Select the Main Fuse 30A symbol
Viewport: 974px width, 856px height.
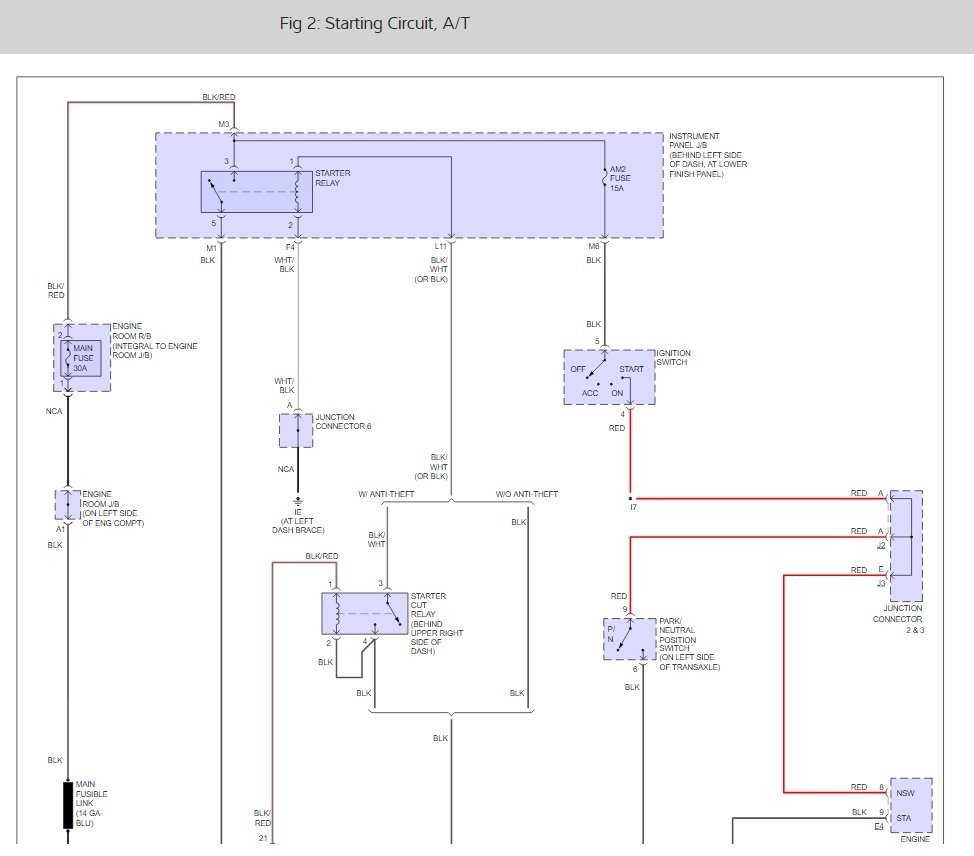(x=80, y=360)
